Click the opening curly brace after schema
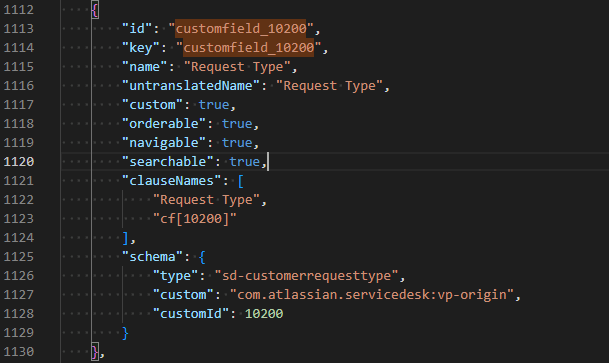Screen dimensions: 609x363 pos(202,257)
